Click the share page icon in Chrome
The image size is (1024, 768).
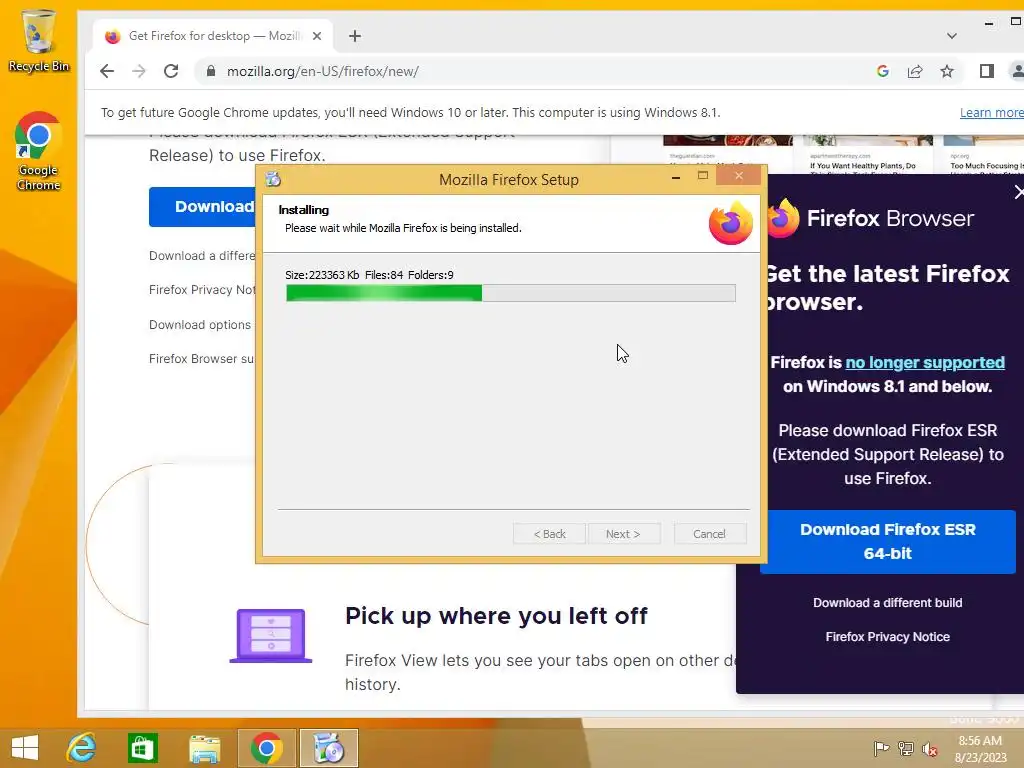[x=915, y=71]
